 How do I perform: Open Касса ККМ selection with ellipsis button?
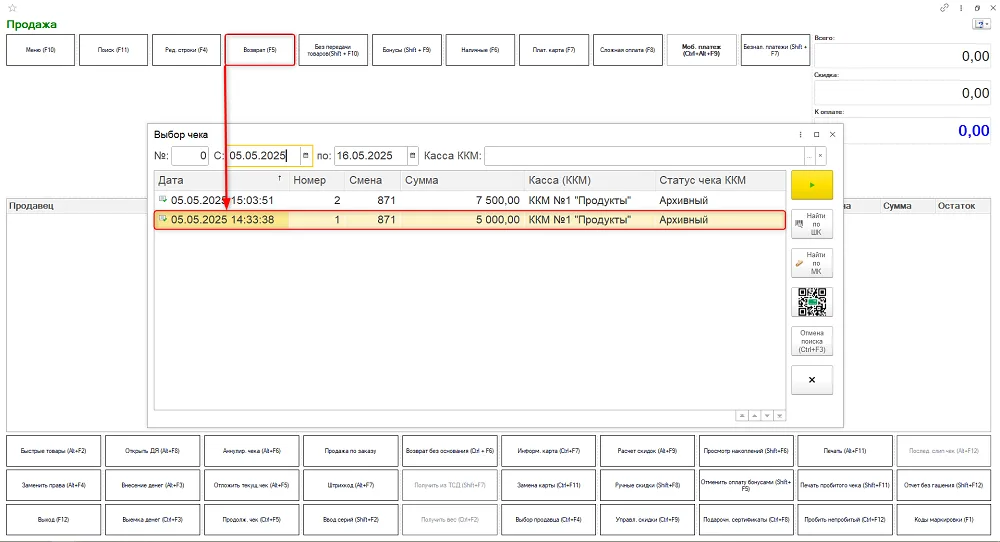tap(810, 156)
